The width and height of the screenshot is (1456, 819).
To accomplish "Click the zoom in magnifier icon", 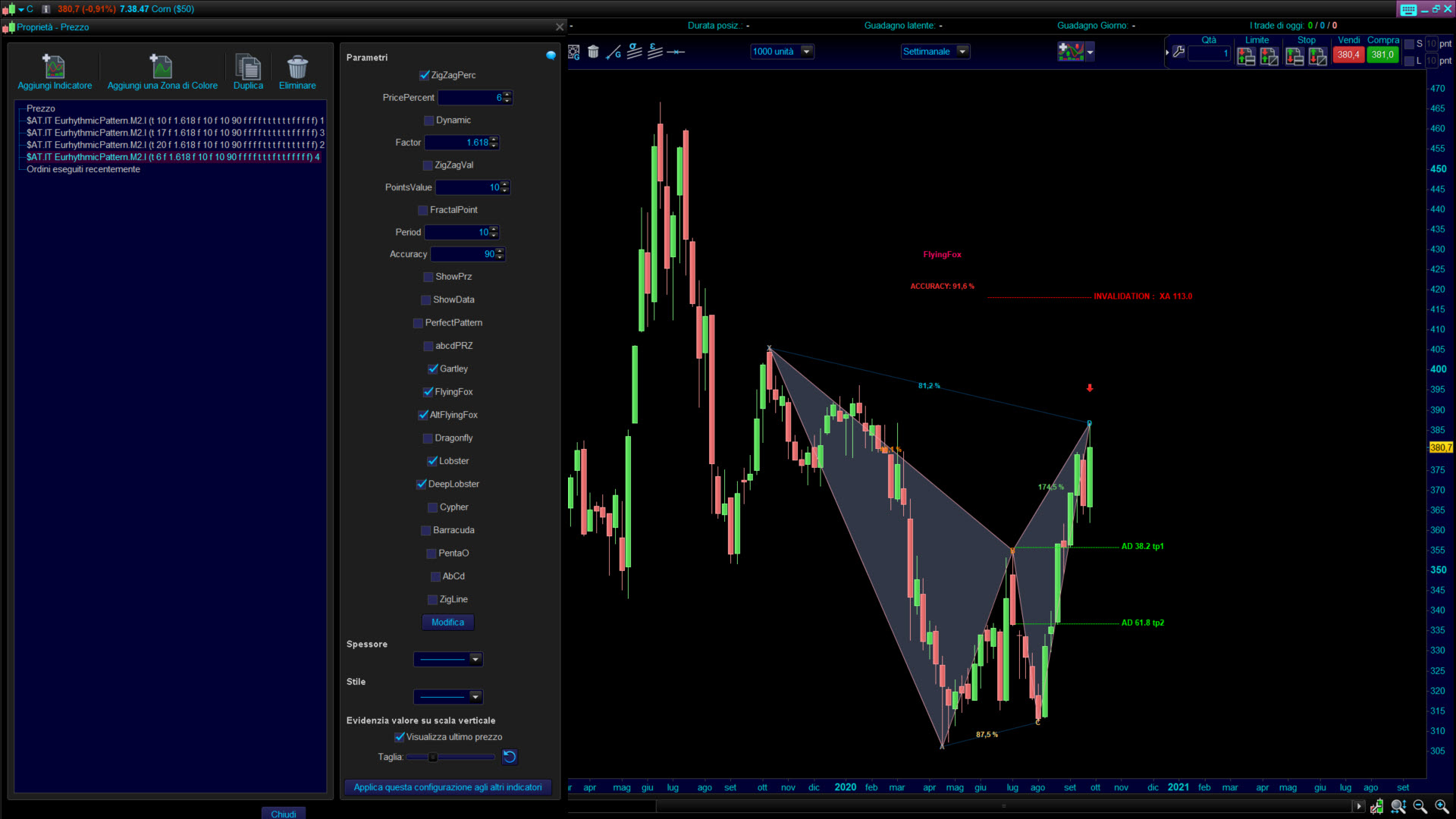I will click(1441, 806).
